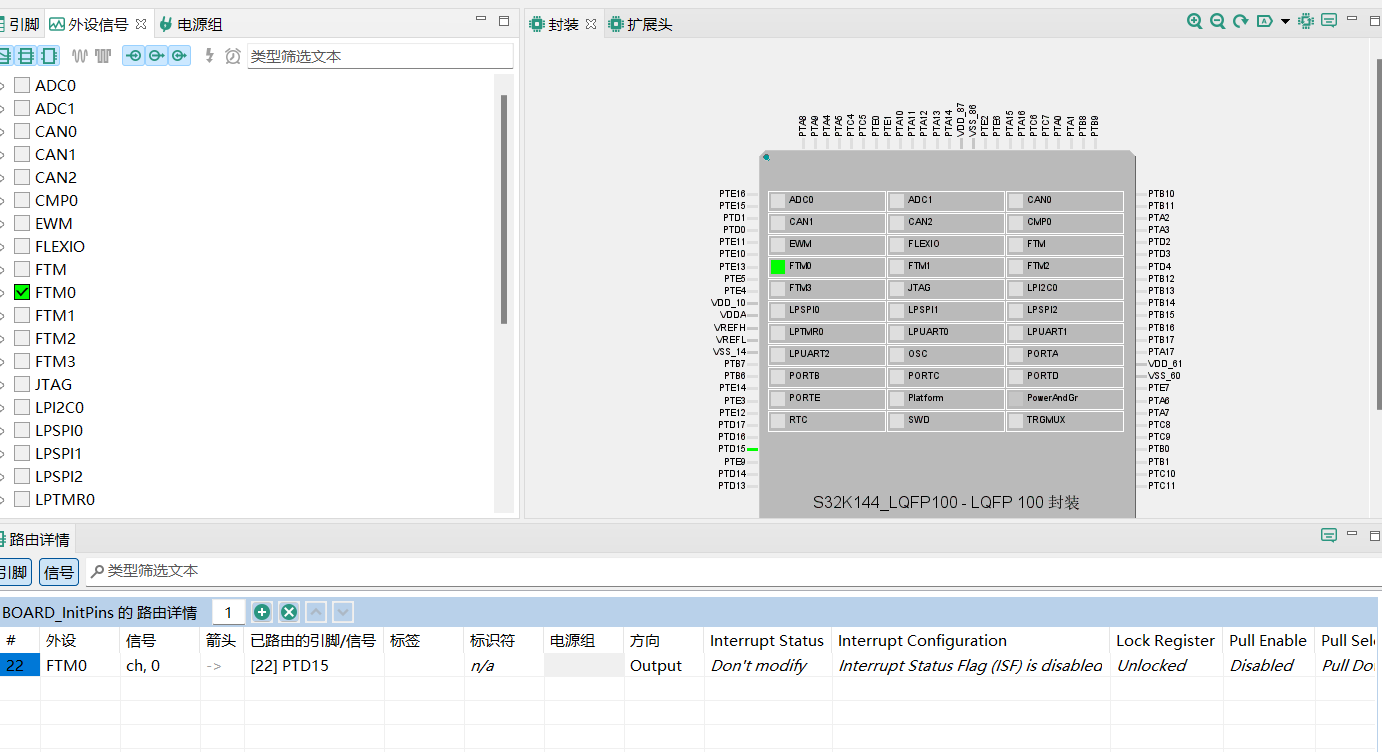Check the LPSPI2 checkbox
Viewport: 1382px width, 752px height.
coord(22,477)
